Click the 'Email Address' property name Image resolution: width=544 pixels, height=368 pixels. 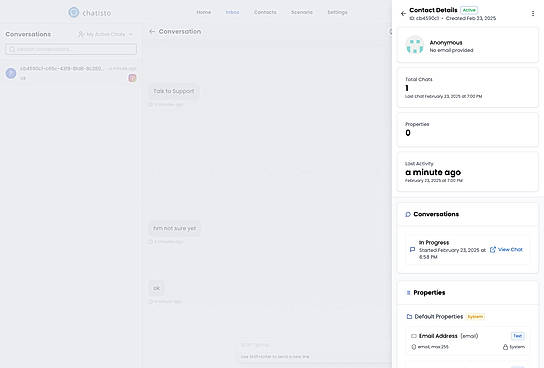click(x=438, y=336)
